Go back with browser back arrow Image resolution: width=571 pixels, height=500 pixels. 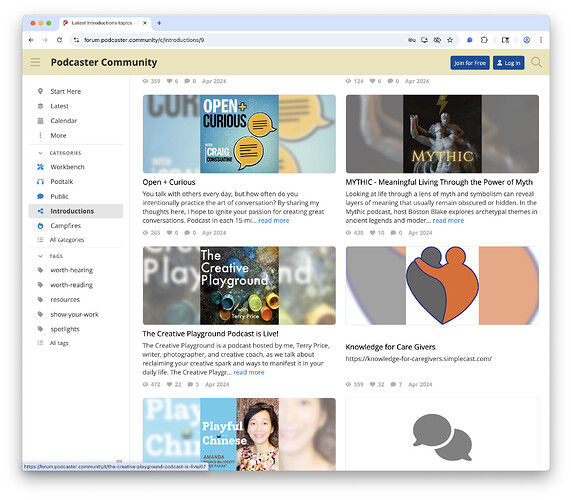31,40
